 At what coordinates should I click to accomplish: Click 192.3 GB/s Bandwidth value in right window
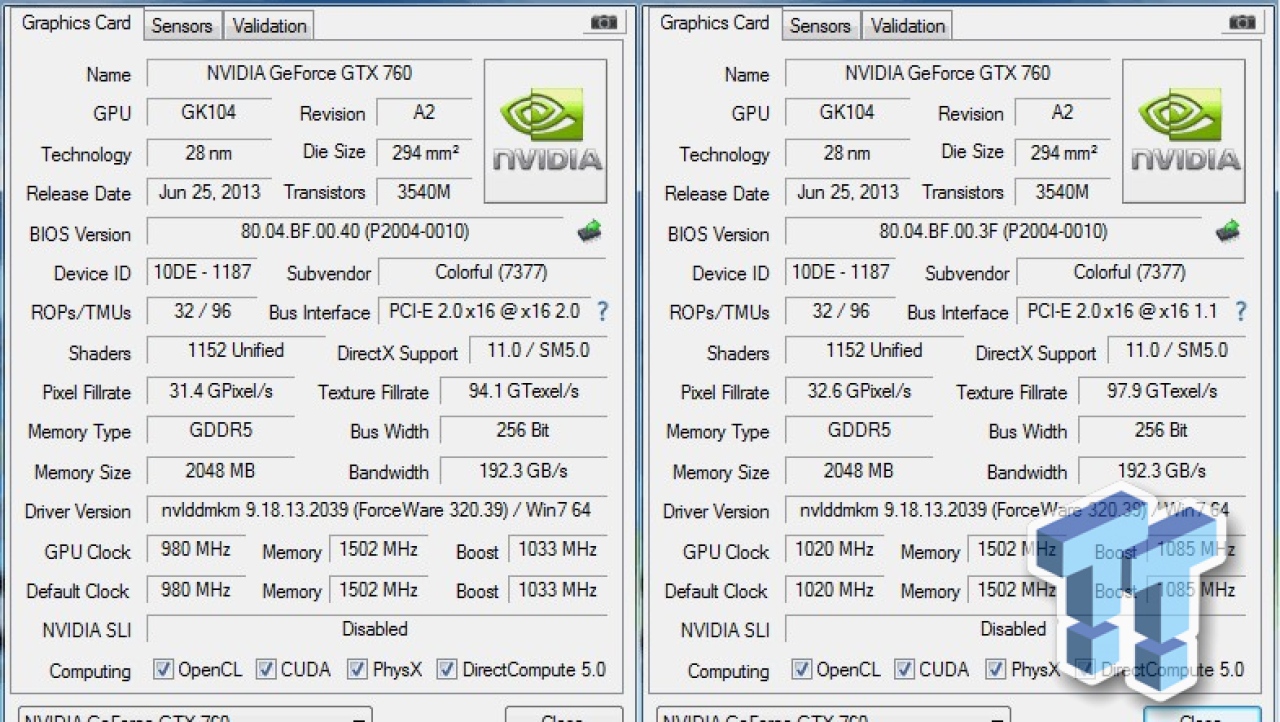[1162, 470]
